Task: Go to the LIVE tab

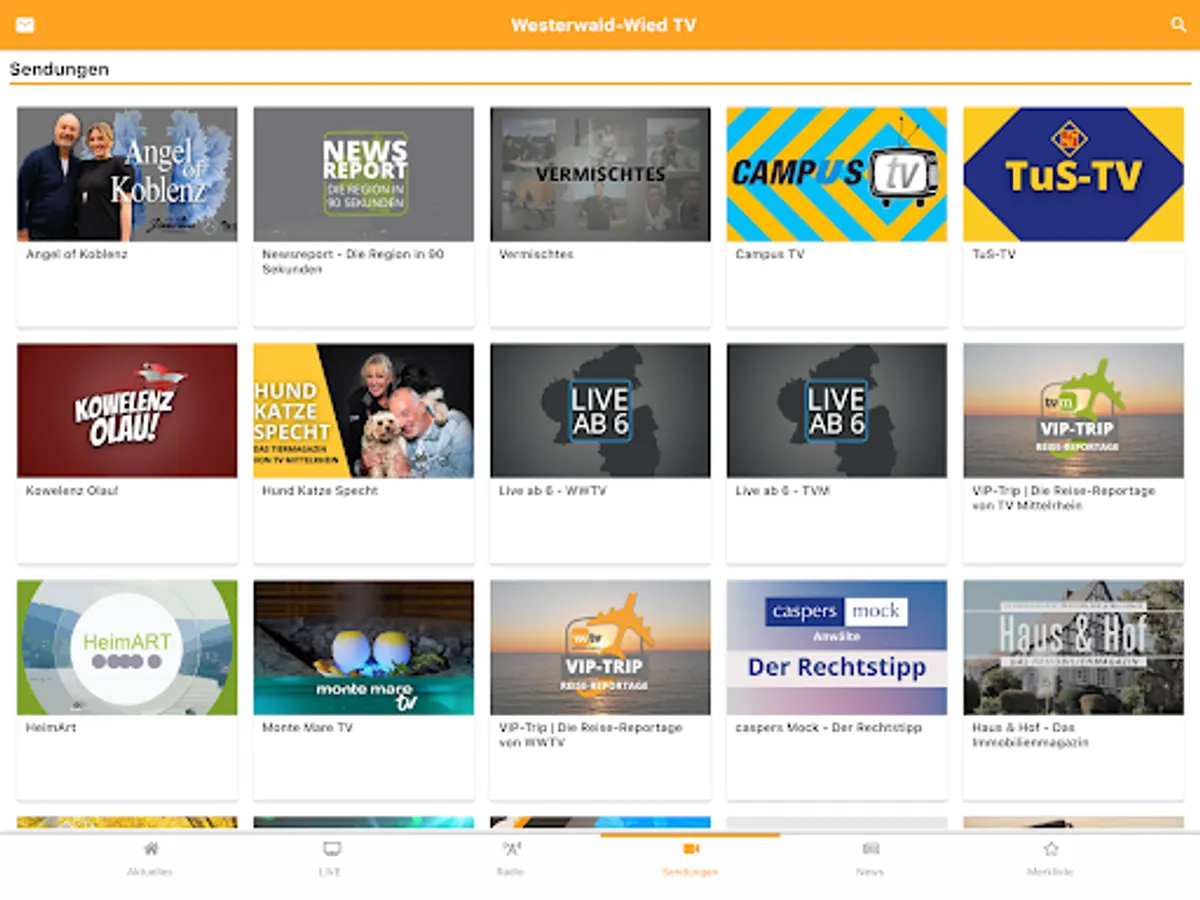Action: (331, 859)
